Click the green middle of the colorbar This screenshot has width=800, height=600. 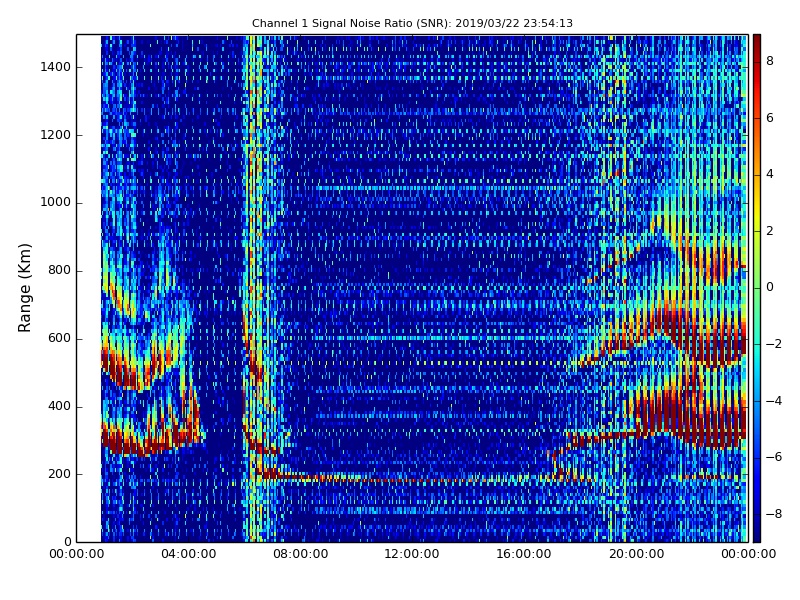coord(757,288)
